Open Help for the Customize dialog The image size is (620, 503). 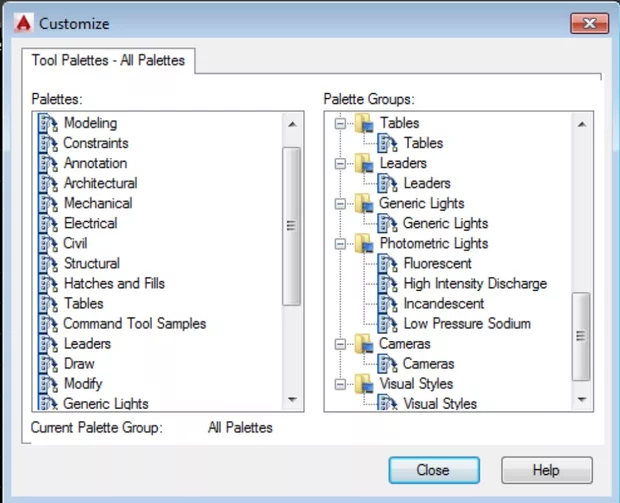pyautogui.click(x=546, y=469)
